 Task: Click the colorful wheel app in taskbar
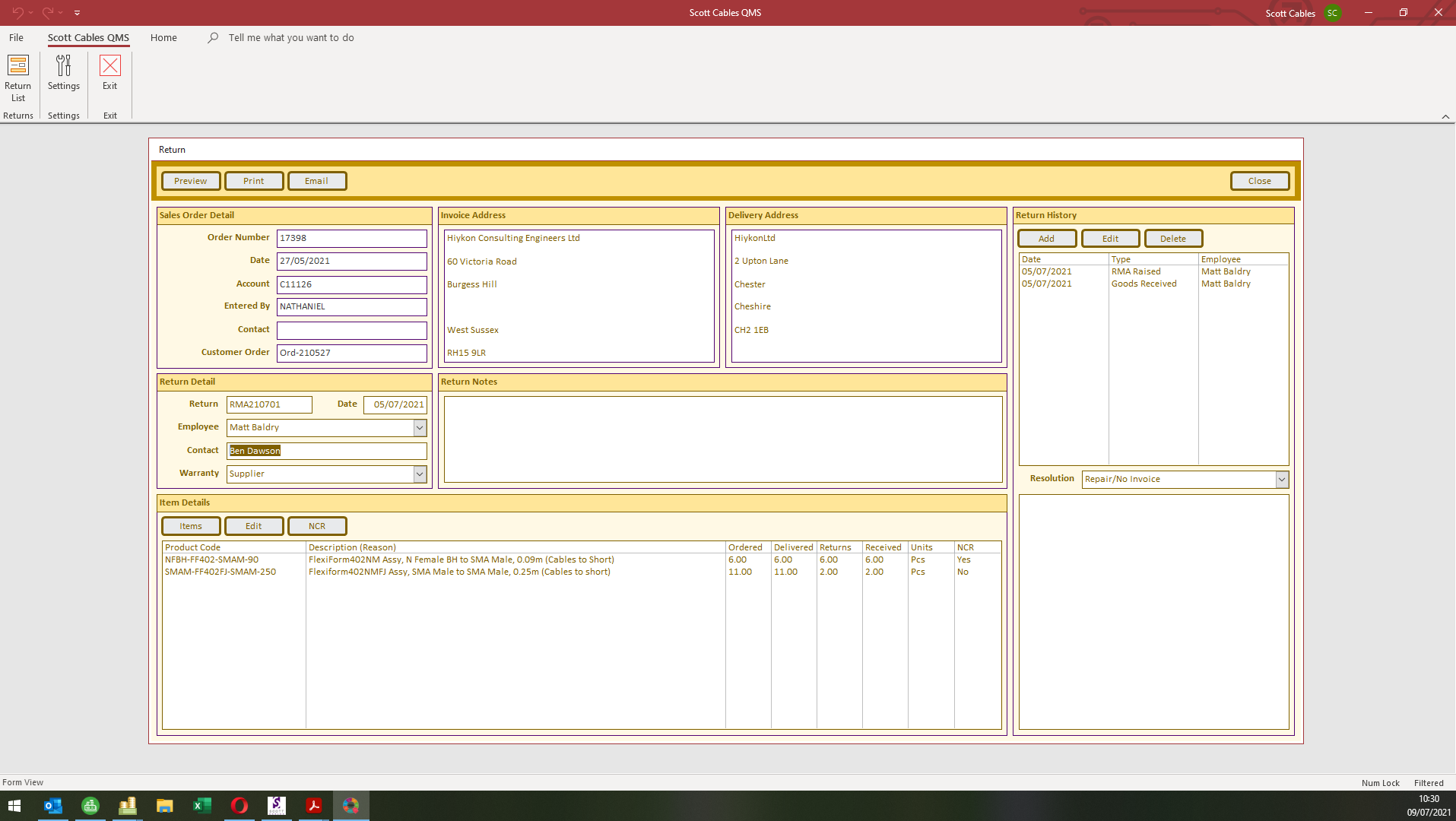pos(351,806)
